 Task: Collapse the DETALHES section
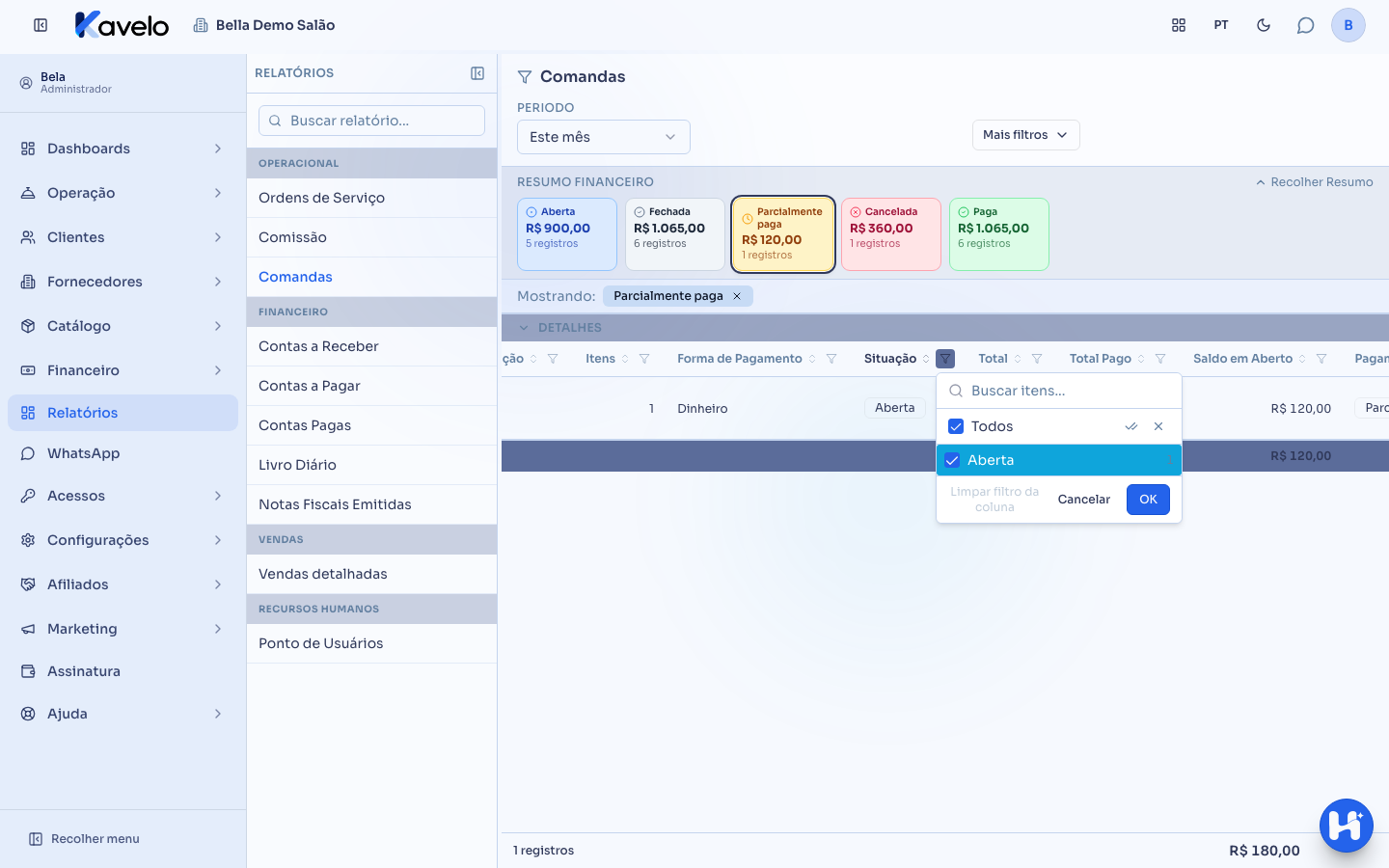524,328
